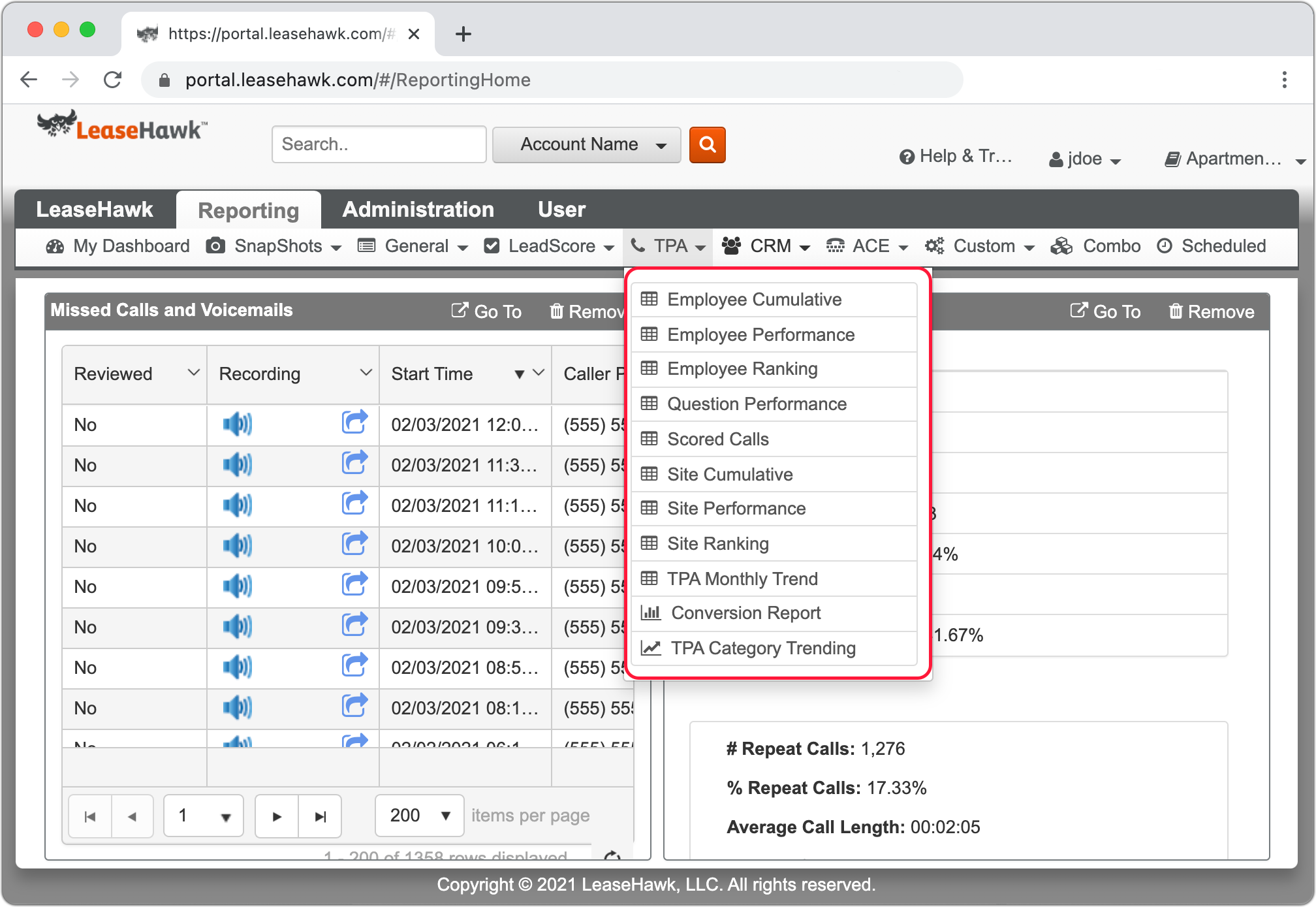
Task: Open the browser three-dot menu
Action: click(1284, 80)
